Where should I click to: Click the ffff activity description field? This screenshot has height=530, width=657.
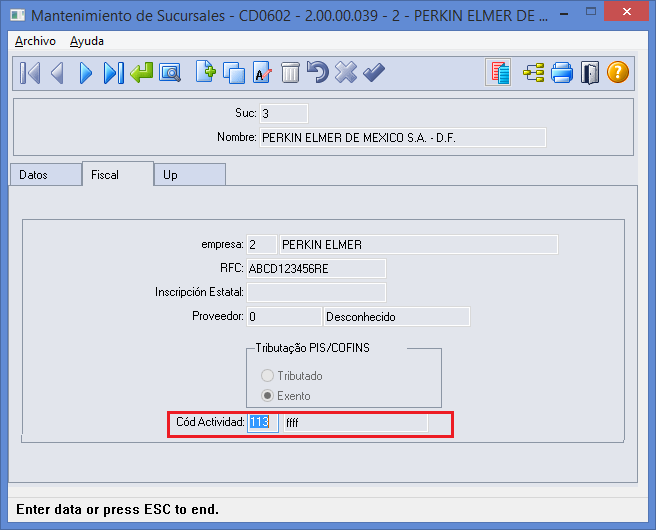point(355,422)
